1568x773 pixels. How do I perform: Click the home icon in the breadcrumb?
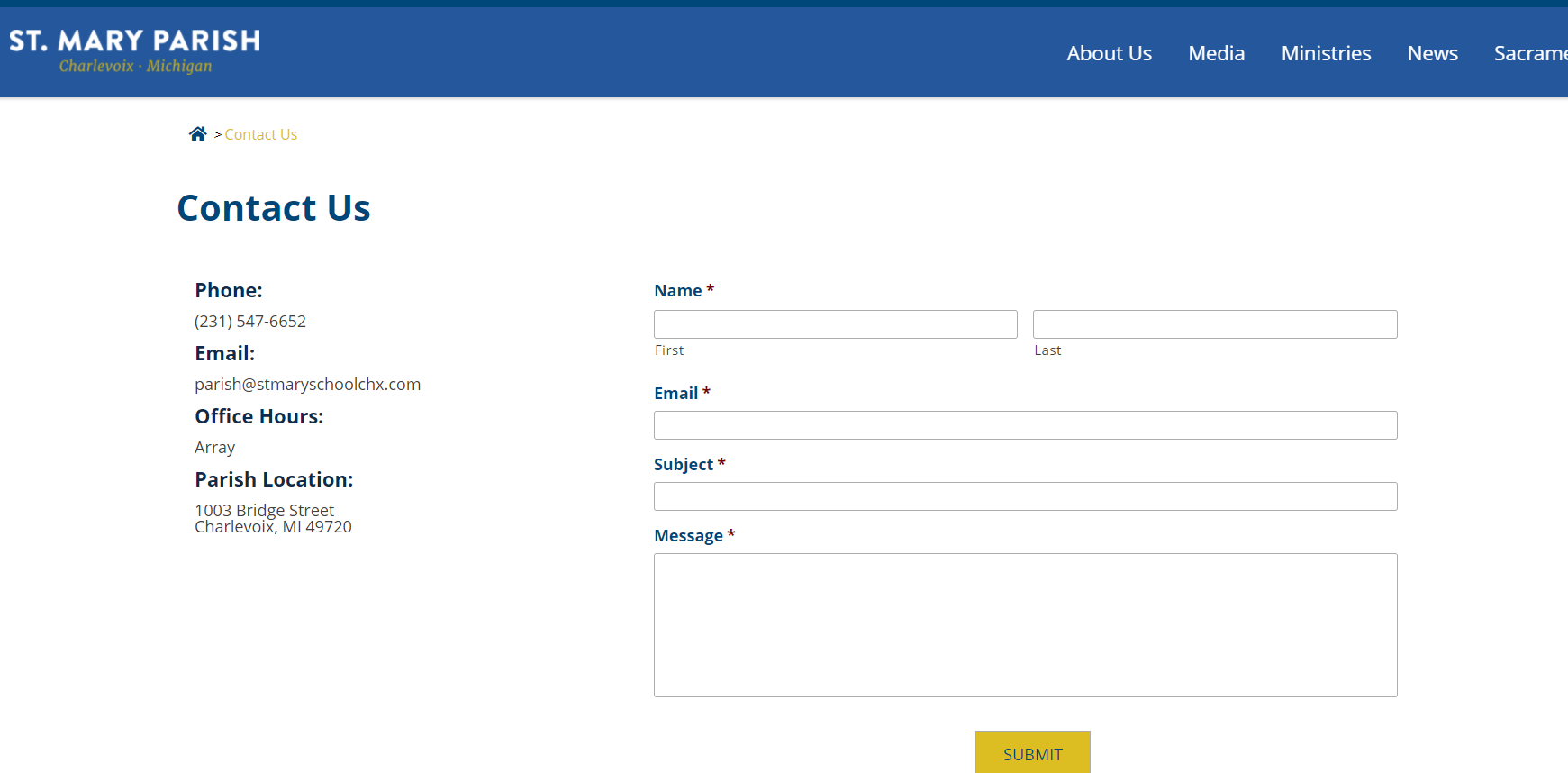[197, 134]
